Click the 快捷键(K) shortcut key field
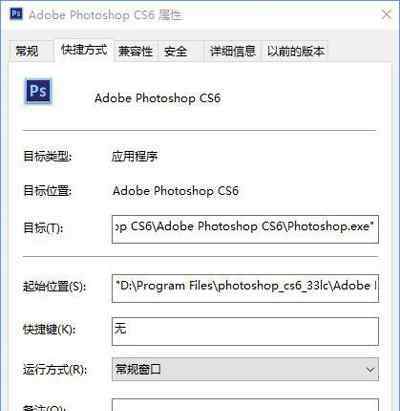The image size is (400, 411). click(x=245, y=331)
